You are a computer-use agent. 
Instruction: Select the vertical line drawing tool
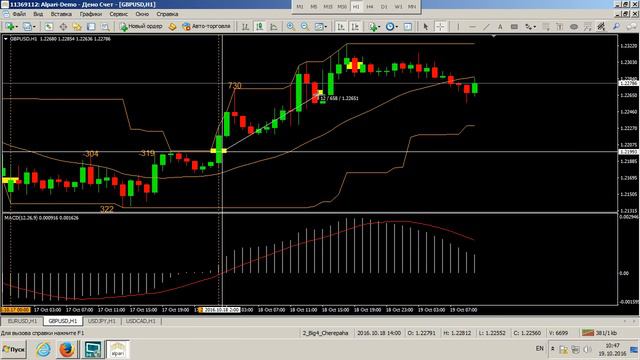pyautogui.click(x=458, y=27)
